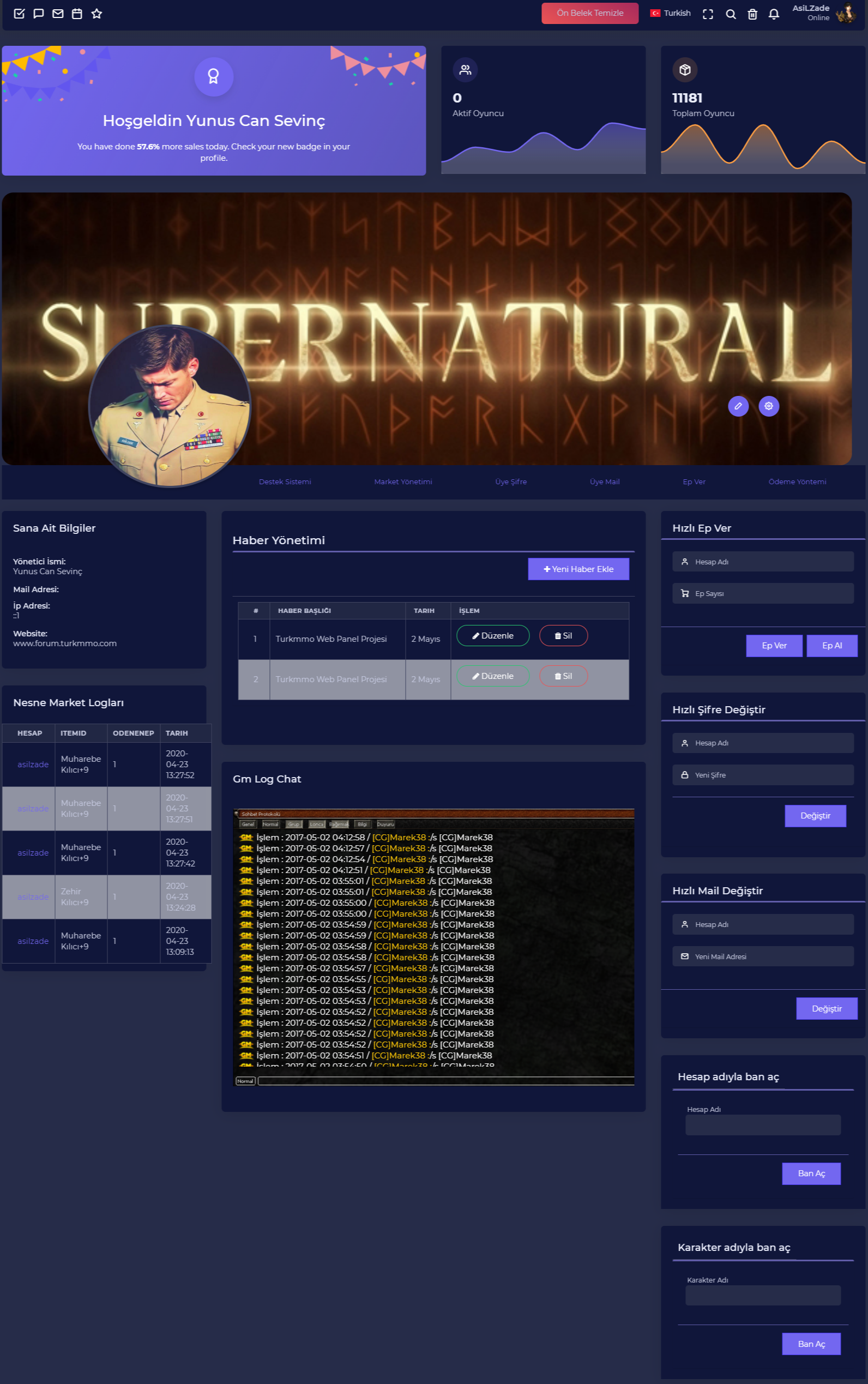Click the Ep Ver button
This screenshot has width=868, height=1384.
774,645
